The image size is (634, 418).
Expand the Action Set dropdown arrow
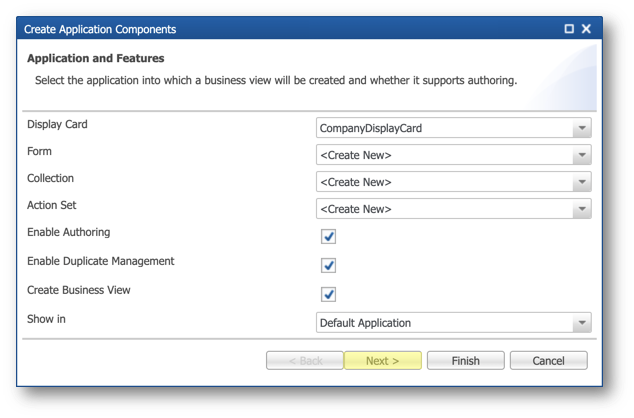(582, 209)
